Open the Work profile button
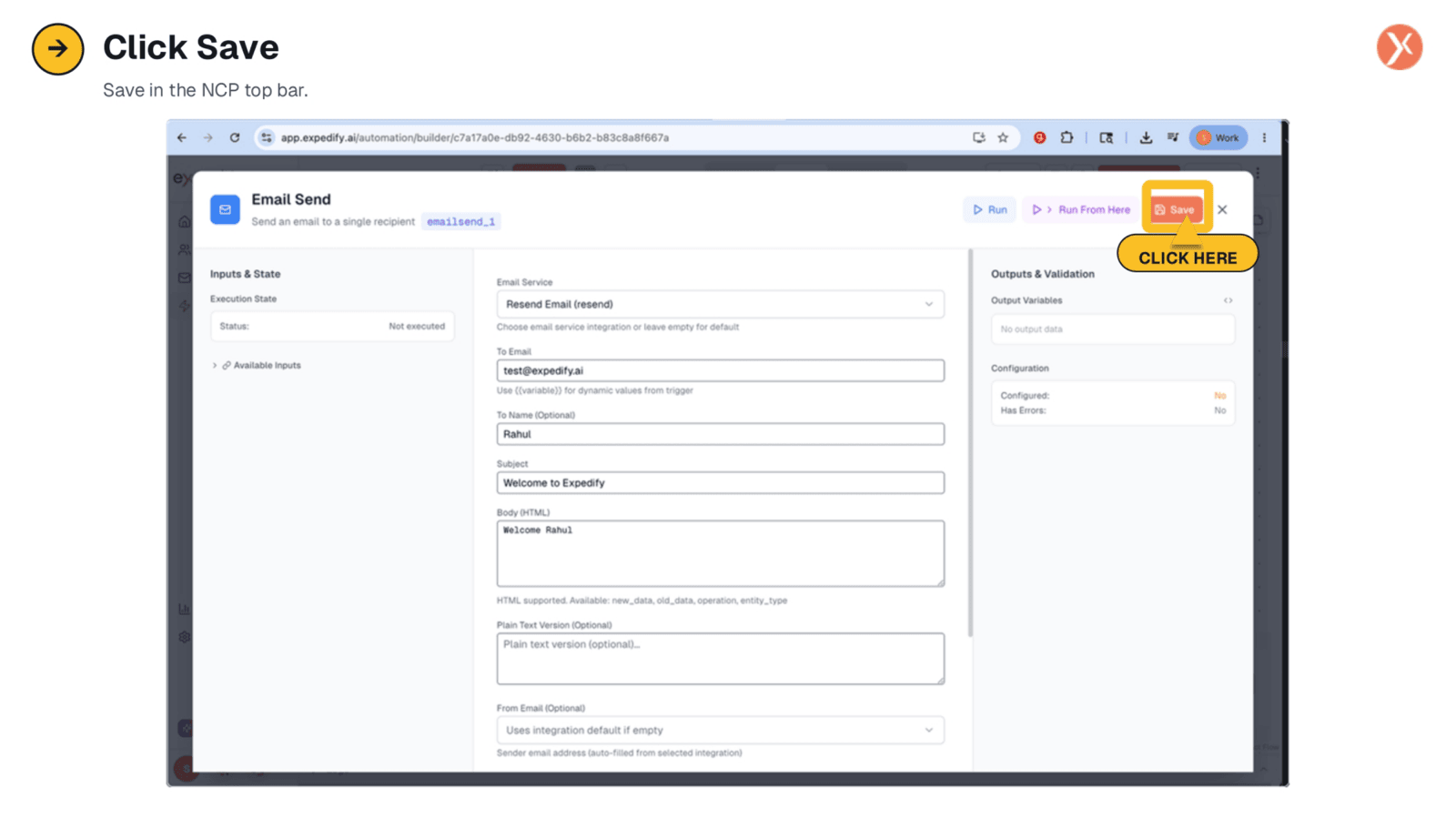Viewport: 1456px width, 819px height. pyautogui.click(x=1218, y=137)
